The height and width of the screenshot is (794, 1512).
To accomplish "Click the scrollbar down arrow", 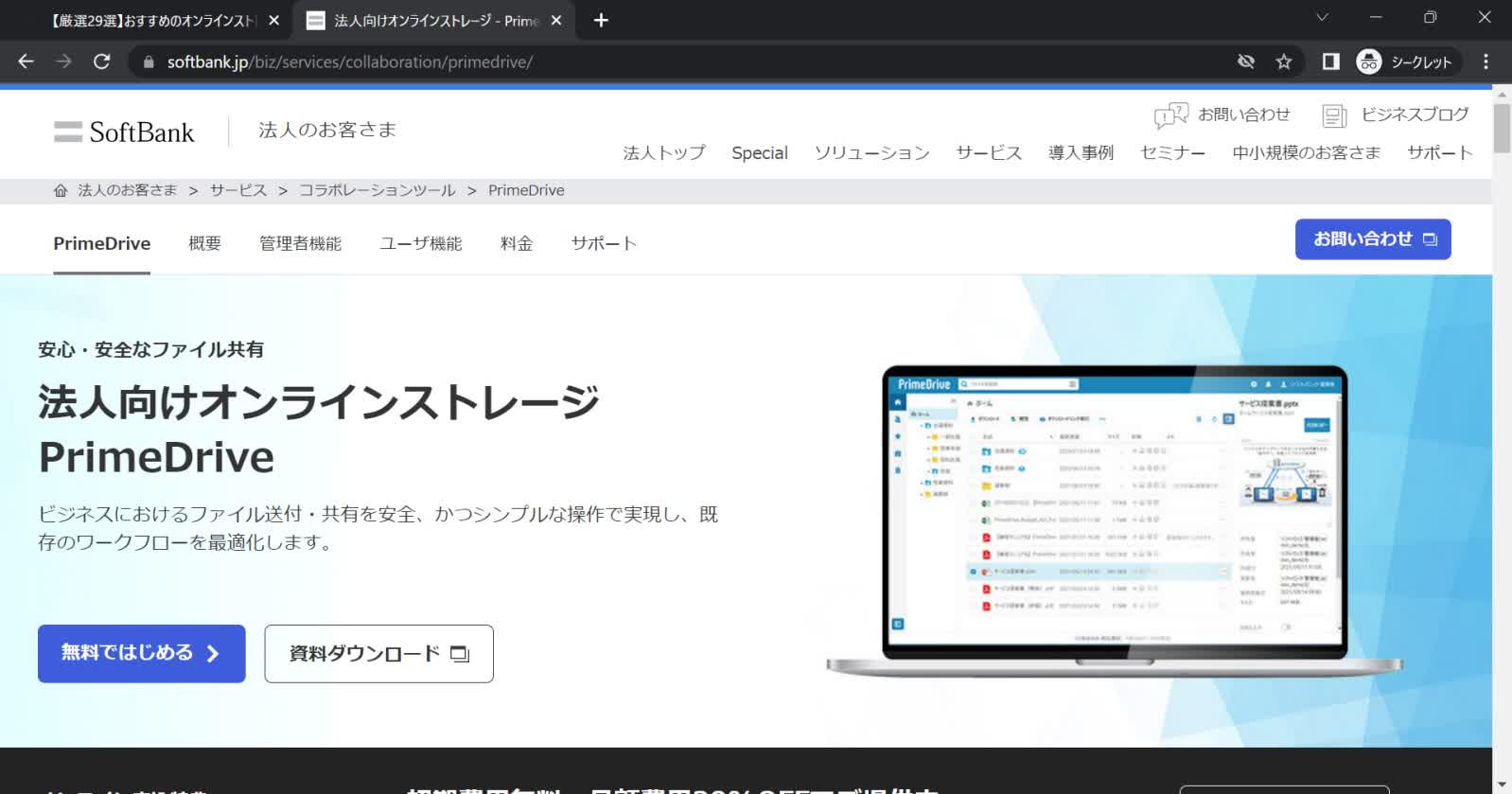I will pyautogui.click(x=1502, y=785).
